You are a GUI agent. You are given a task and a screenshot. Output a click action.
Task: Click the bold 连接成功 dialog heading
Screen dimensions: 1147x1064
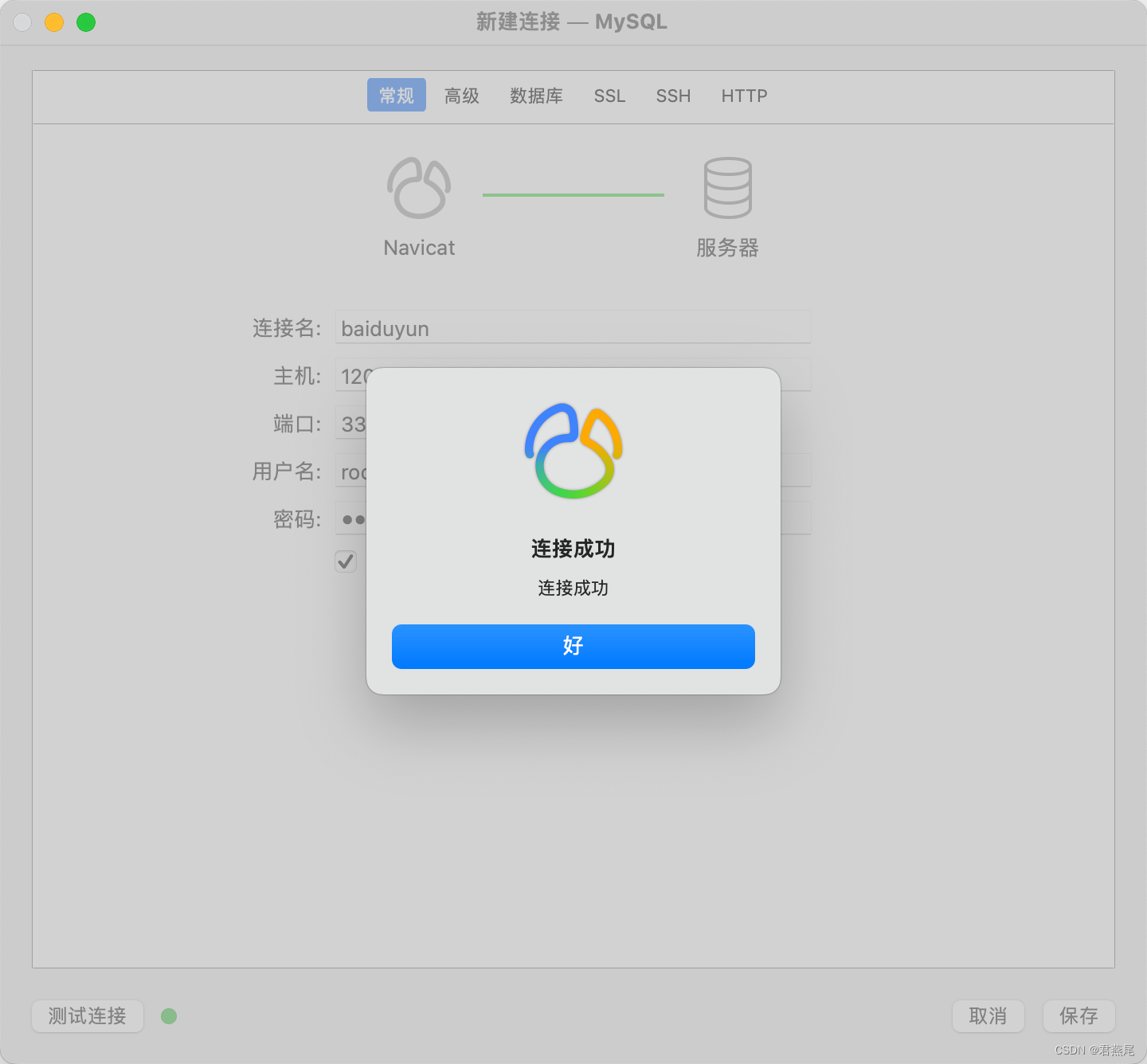pos(573,549)
